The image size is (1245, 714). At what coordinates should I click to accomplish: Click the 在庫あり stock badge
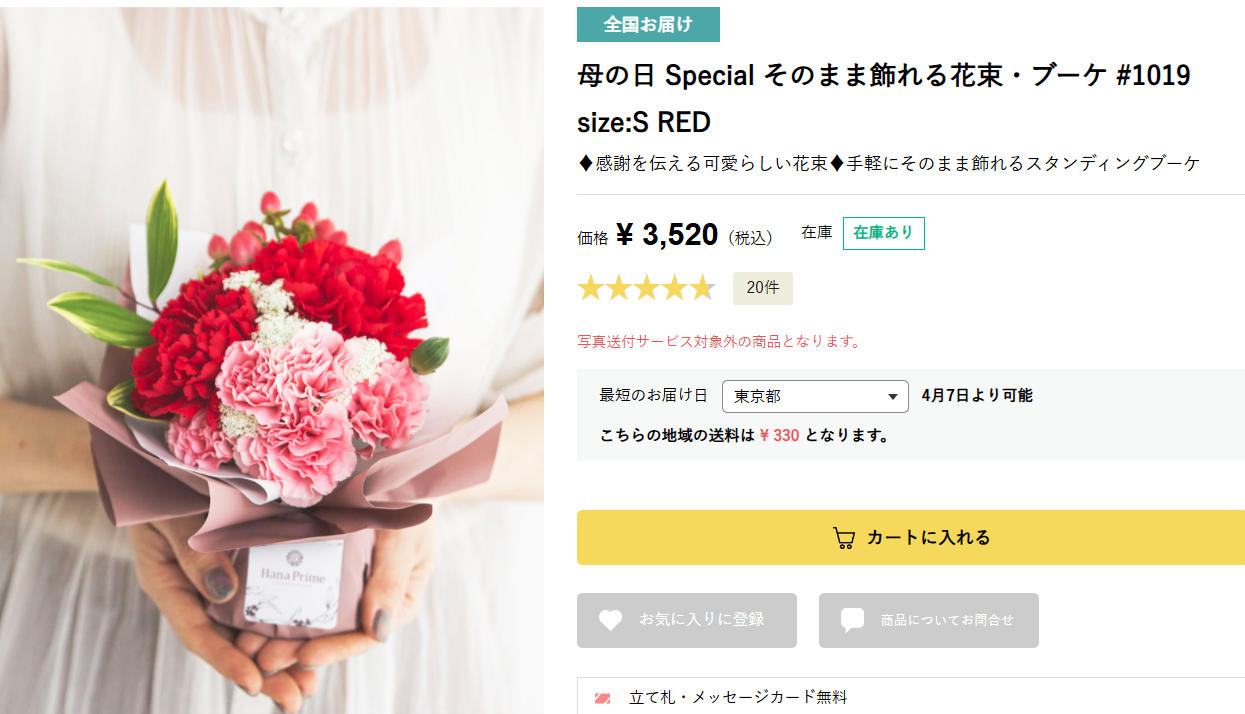(x=884, y=233)
